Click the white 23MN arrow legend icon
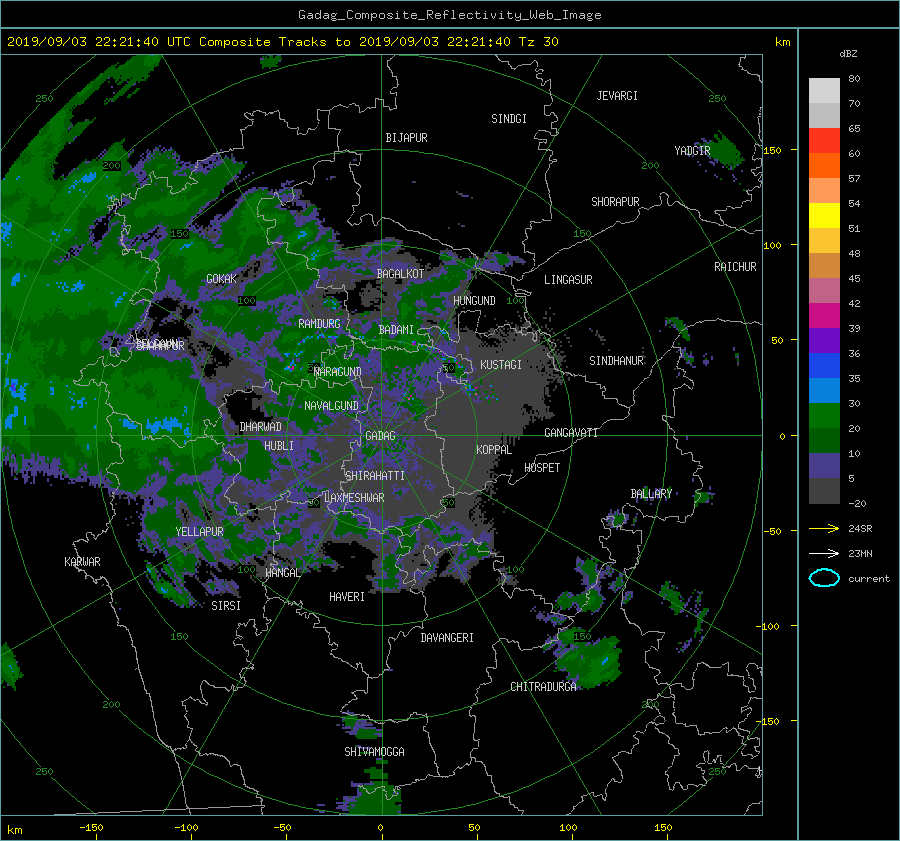The image size is (900, 841). 824,553
